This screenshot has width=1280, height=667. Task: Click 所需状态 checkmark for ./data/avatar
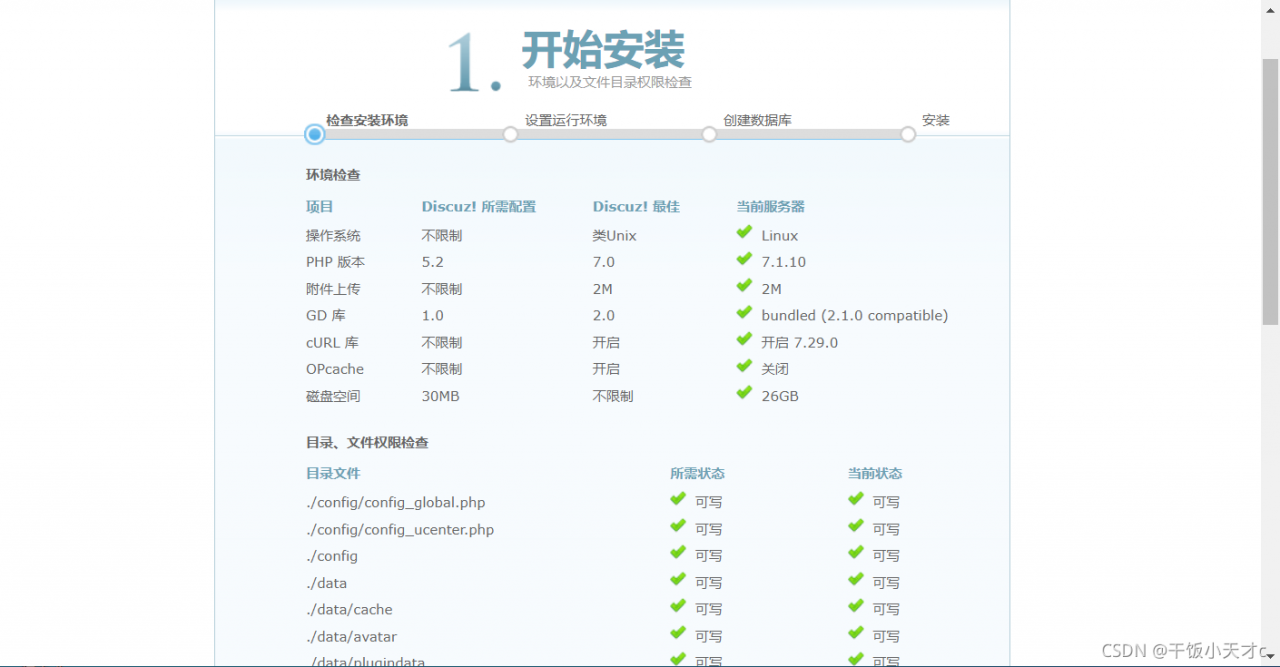678,633
